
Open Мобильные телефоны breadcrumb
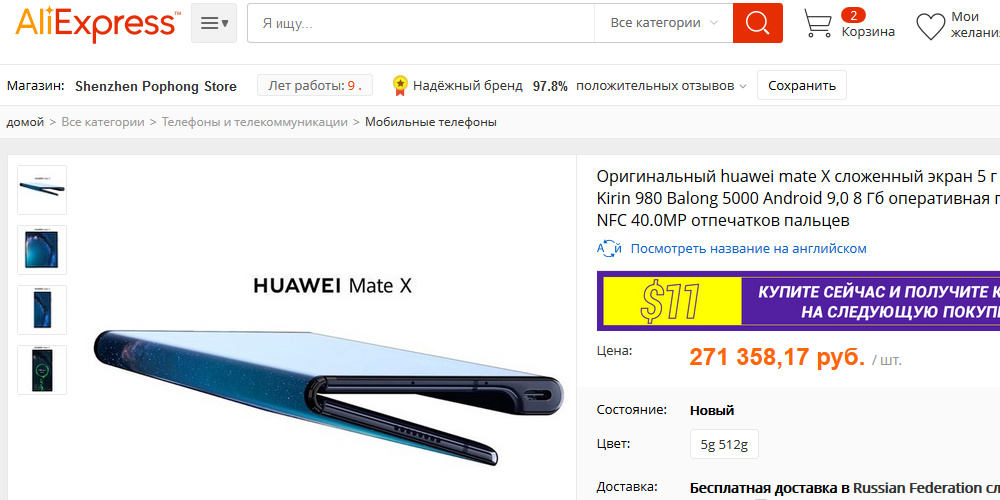430,122
